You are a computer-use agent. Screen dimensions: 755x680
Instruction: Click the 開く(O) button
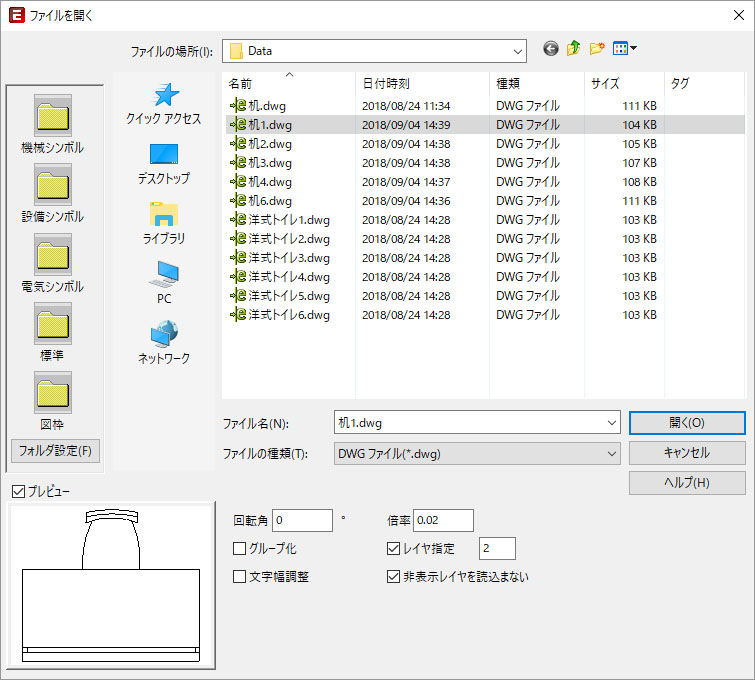[687, 423]
